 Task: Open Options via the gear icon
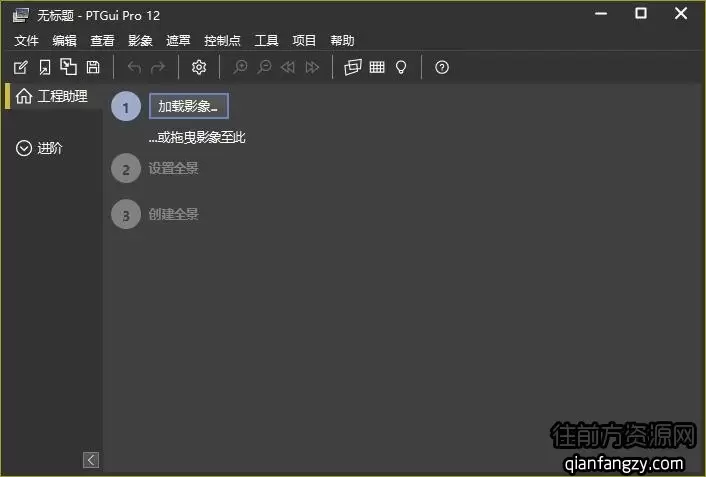[199, 67]
